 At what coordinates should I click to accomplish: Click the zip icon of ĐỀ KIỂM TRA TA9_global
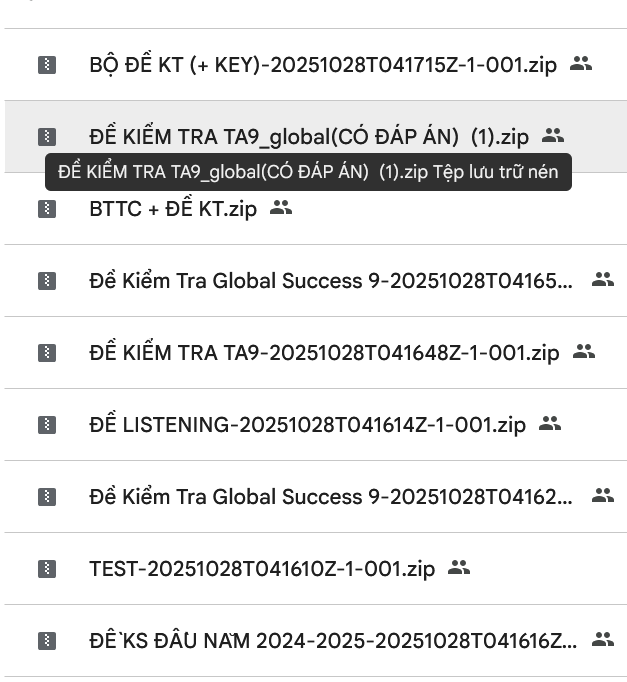coord(47,136)
